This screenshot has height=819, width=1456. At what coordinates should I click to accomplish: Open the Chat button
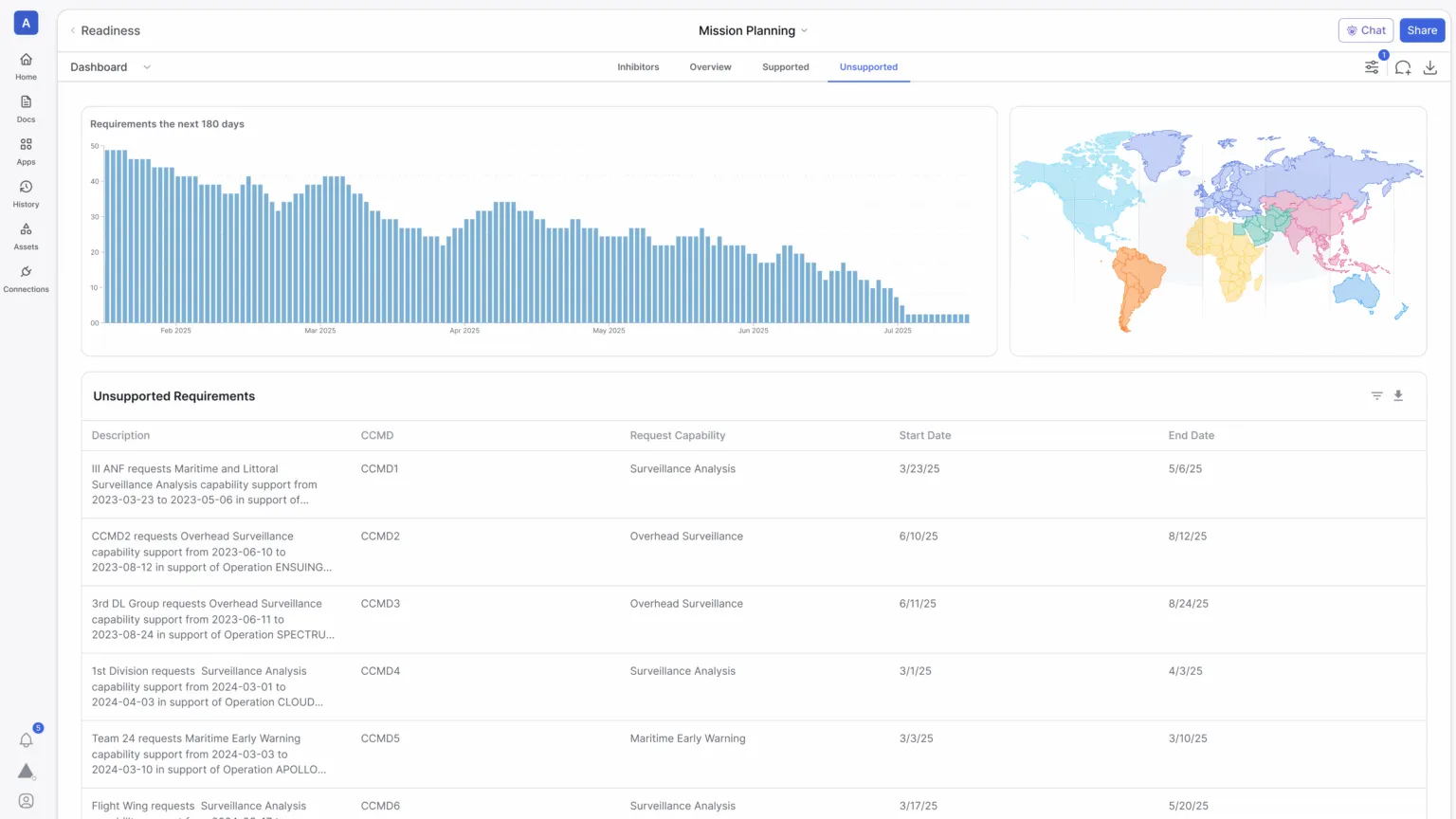[1366, 30]
